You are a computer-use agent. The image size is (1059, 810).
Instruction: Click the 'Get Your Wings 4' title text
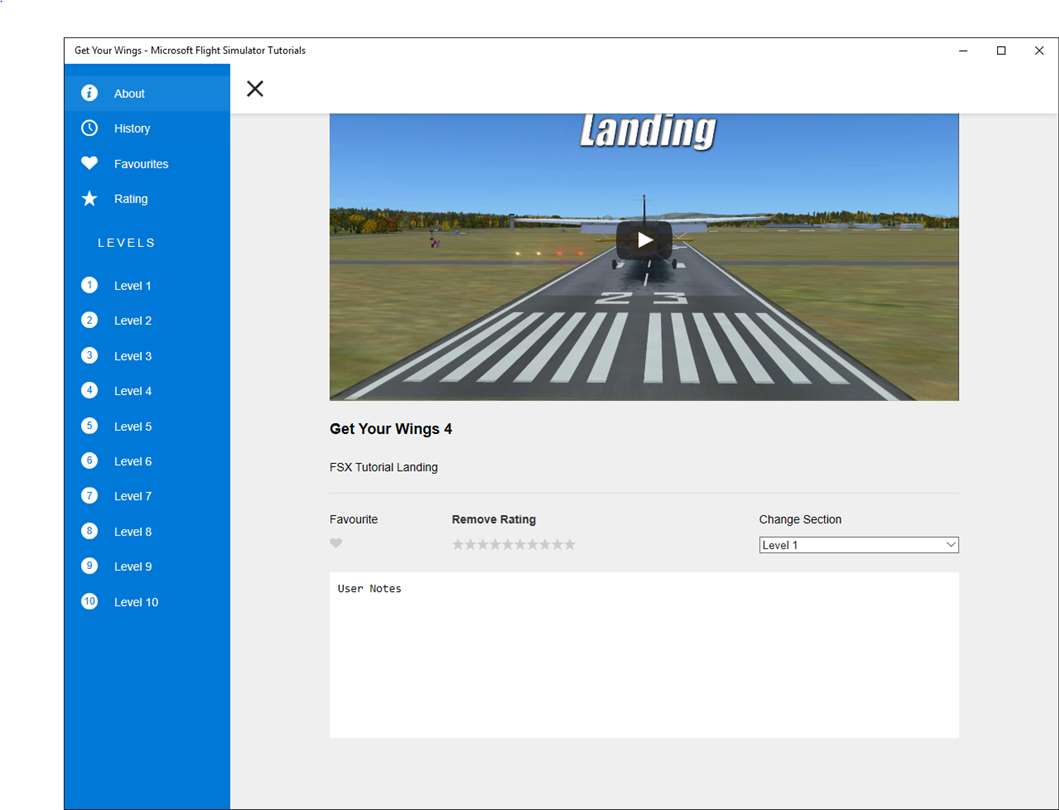tap(390, 429)
